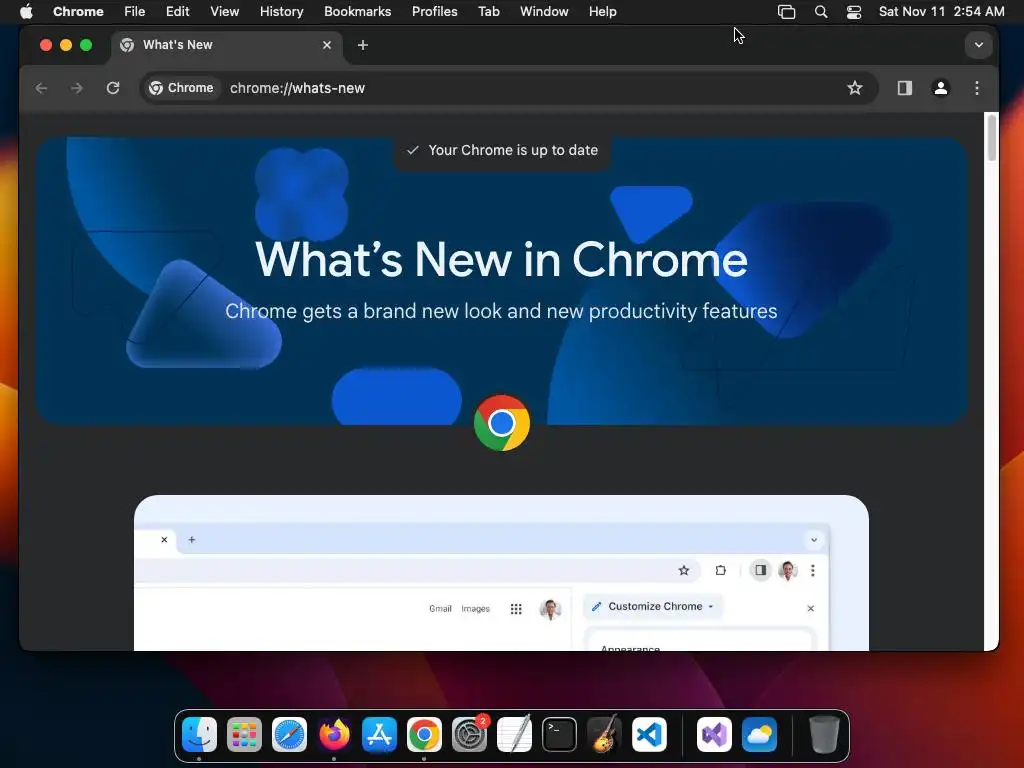Launch Safari from the dock
Viewport: 1024px width, 768px height.
pos(289,735)
